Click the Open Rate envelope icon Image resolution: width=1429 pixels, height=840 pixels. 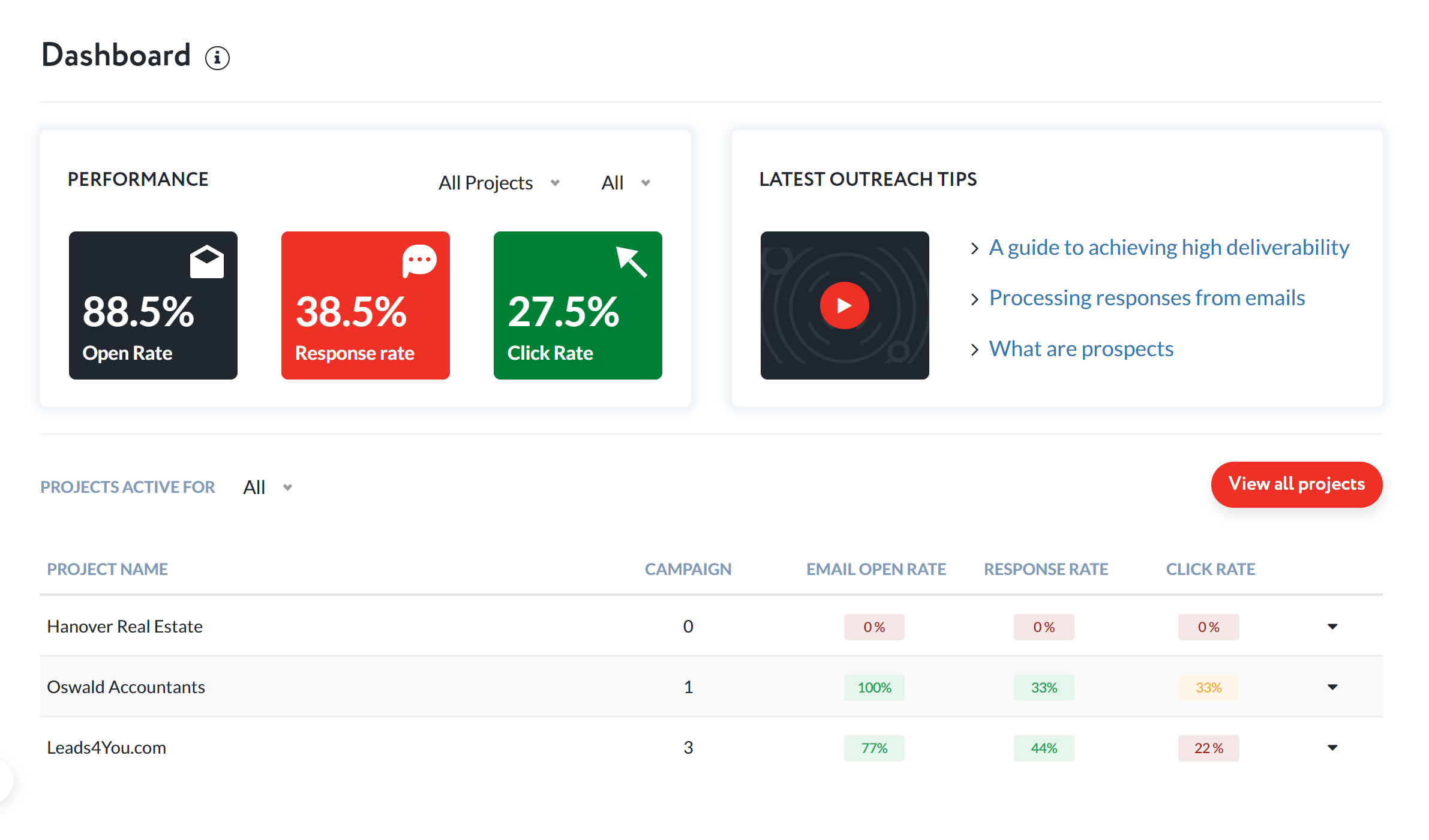pyautogui.click(x=207, y=262)
